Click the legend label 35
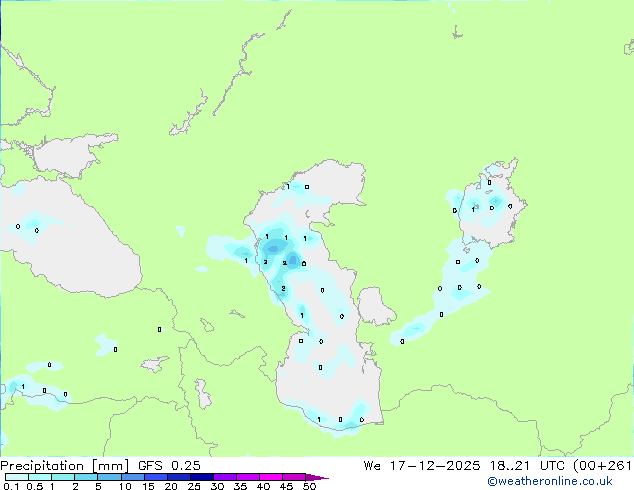Viewport: 634px width, 490px height. [240, 486]
